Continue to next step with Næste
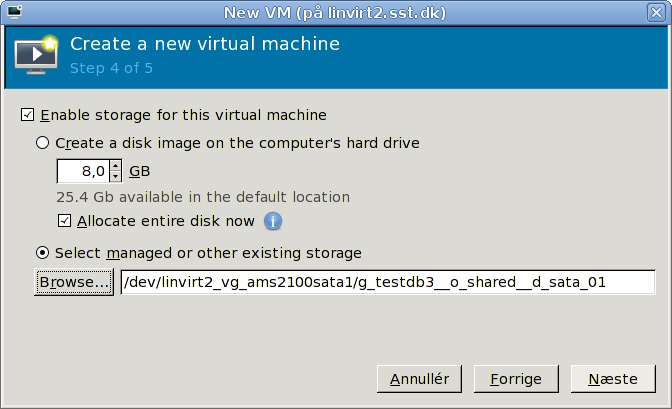 613,379
